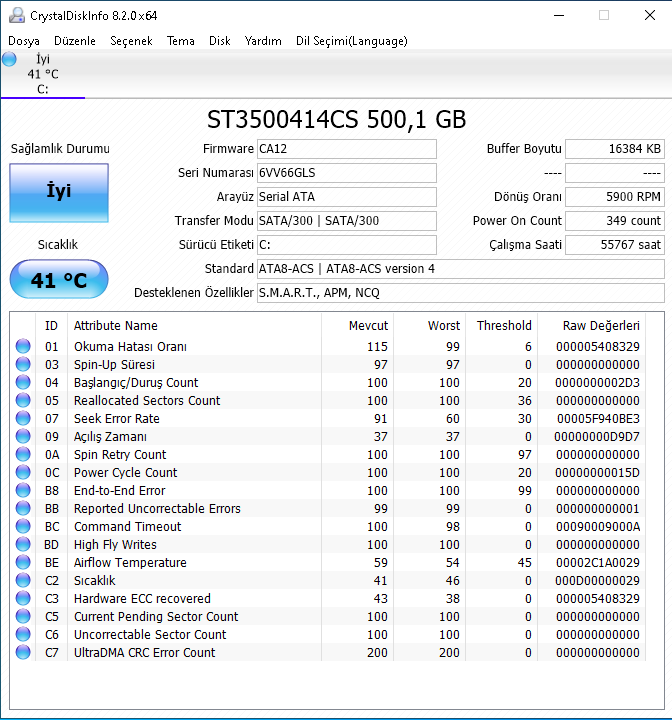Click raw value 00000000D9D7
The height and width of the screenshot is (720, 672).
pyautogui.click(x=597, y=436)
